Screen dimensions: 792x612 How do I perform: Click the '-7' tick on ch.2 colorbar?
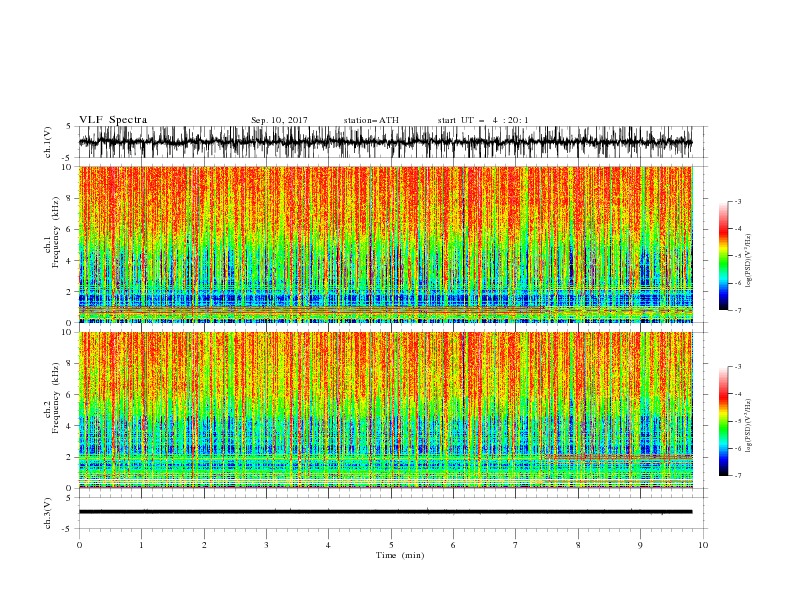click(x=737, y=475)
